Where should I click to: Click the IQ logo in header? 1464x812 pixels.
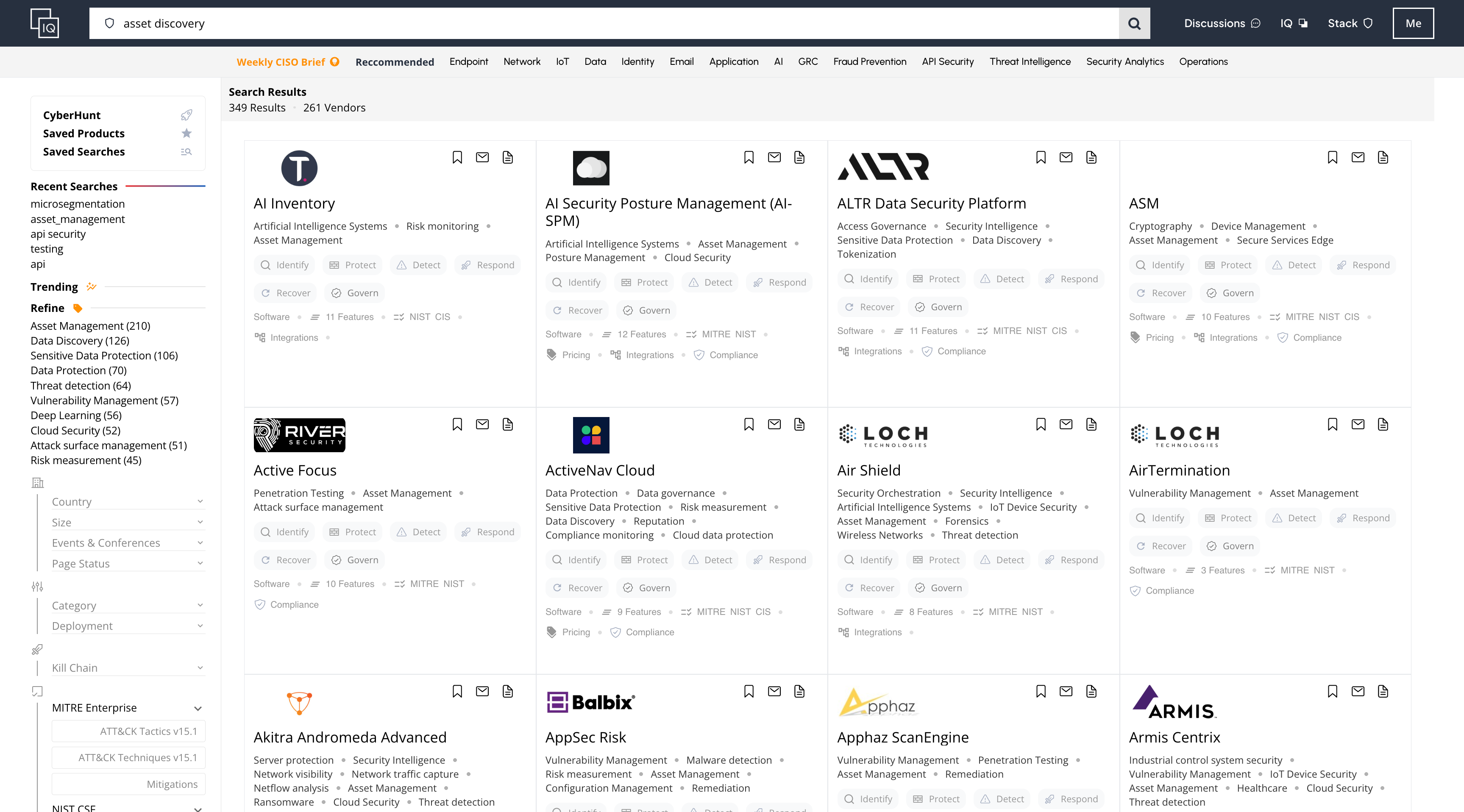click(x=45, y=23)
